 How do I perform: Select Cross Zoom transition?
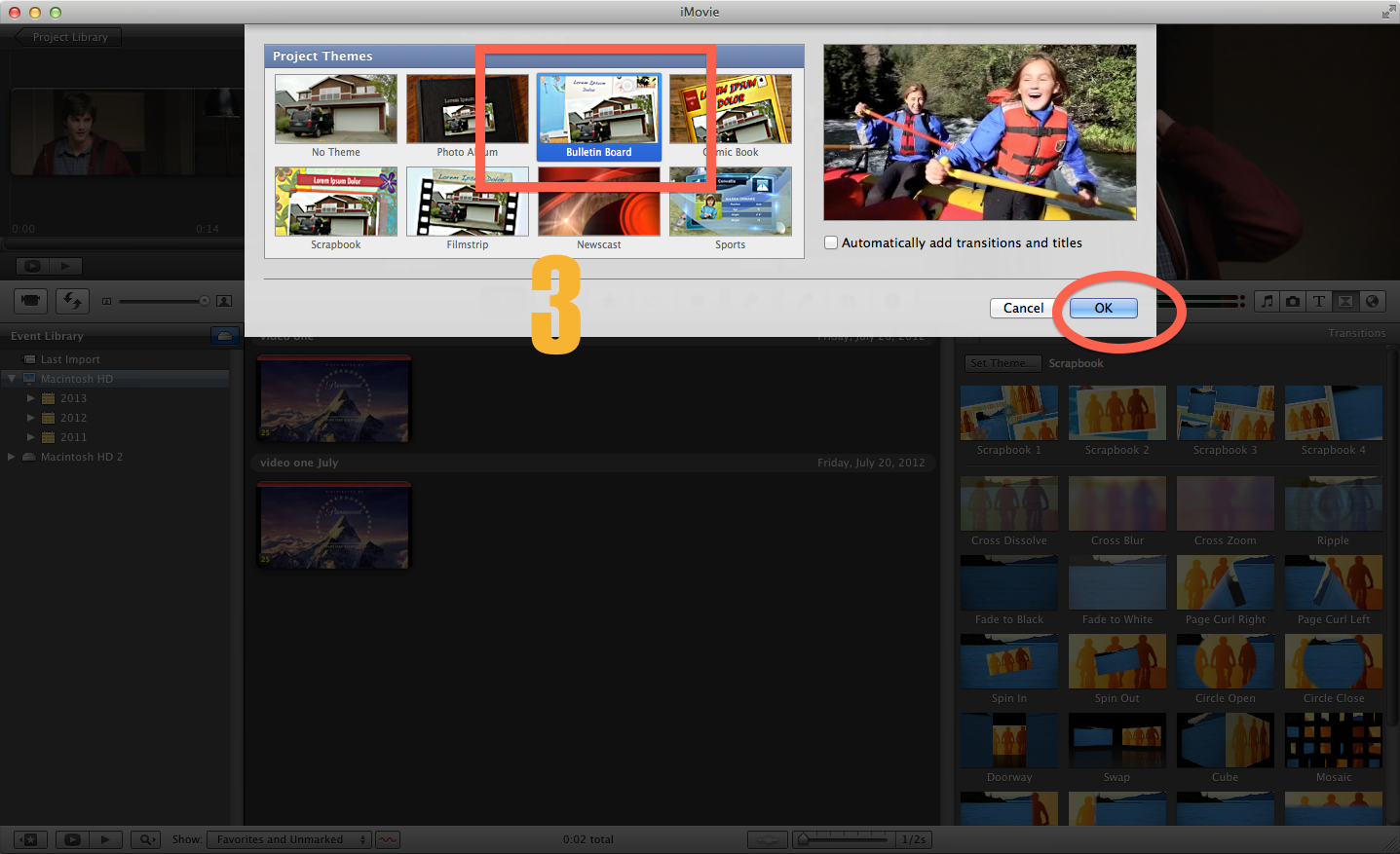(1226, 503)
